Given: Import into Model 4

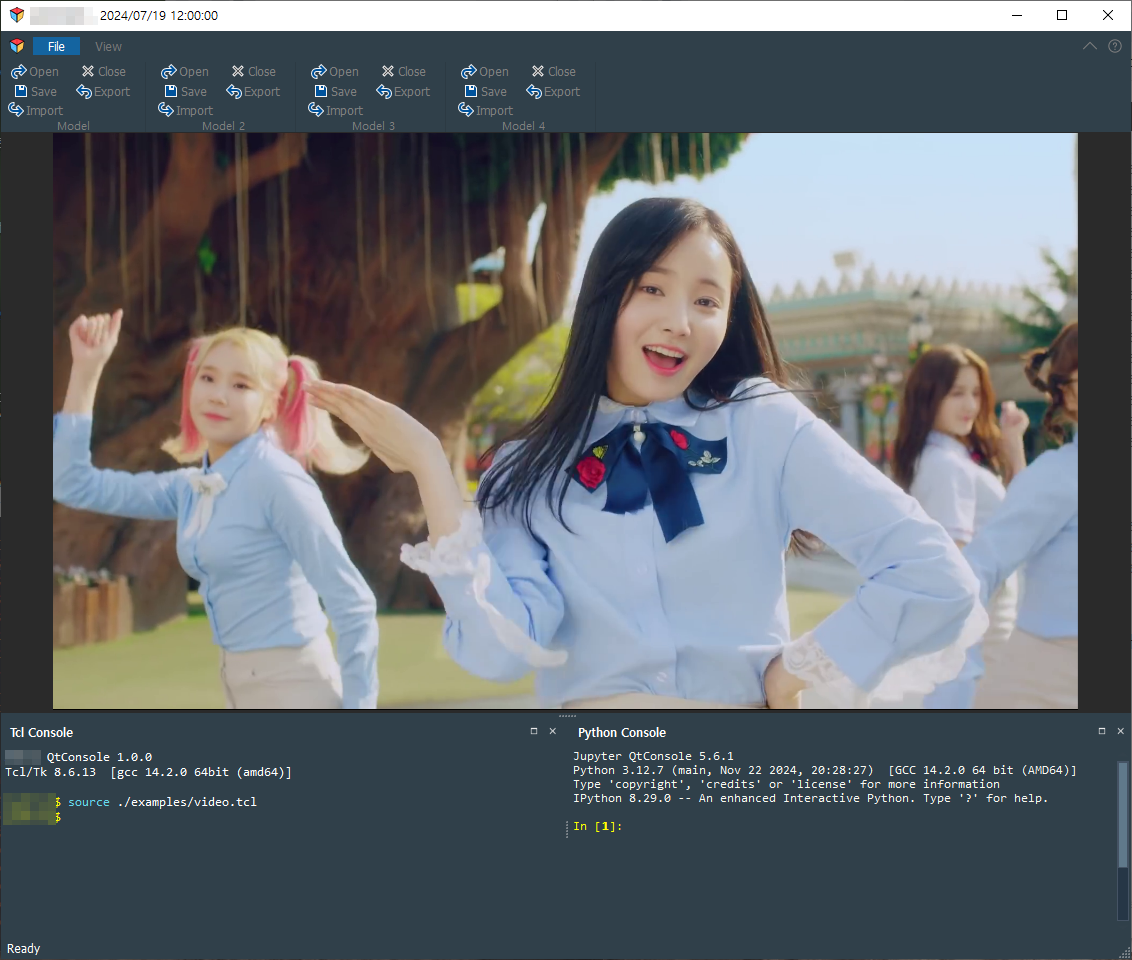Looking at the screenshot, I should coord(486,110).
